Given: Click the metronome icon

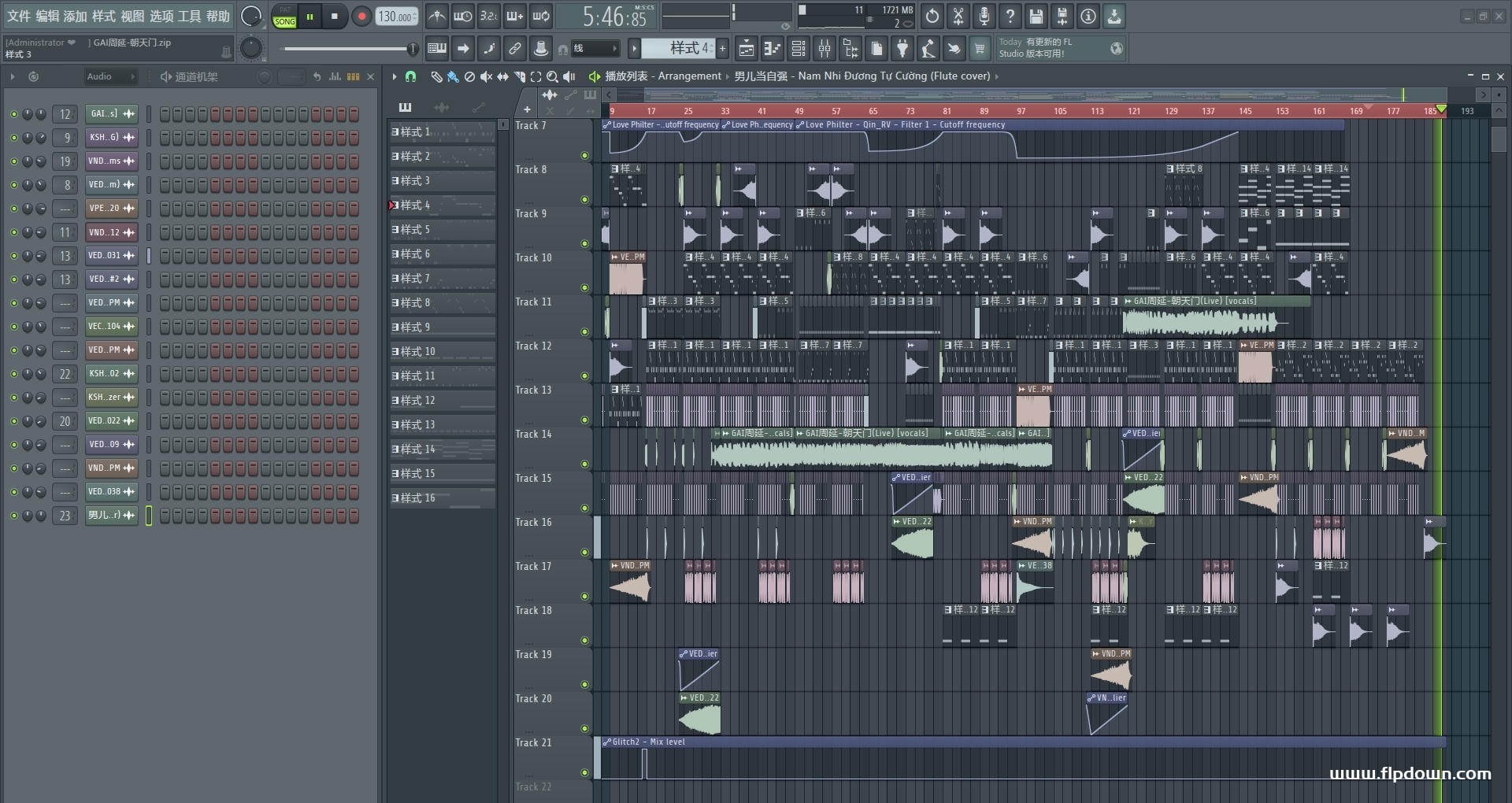Looking at the screenshot, I should click(437, 17).
